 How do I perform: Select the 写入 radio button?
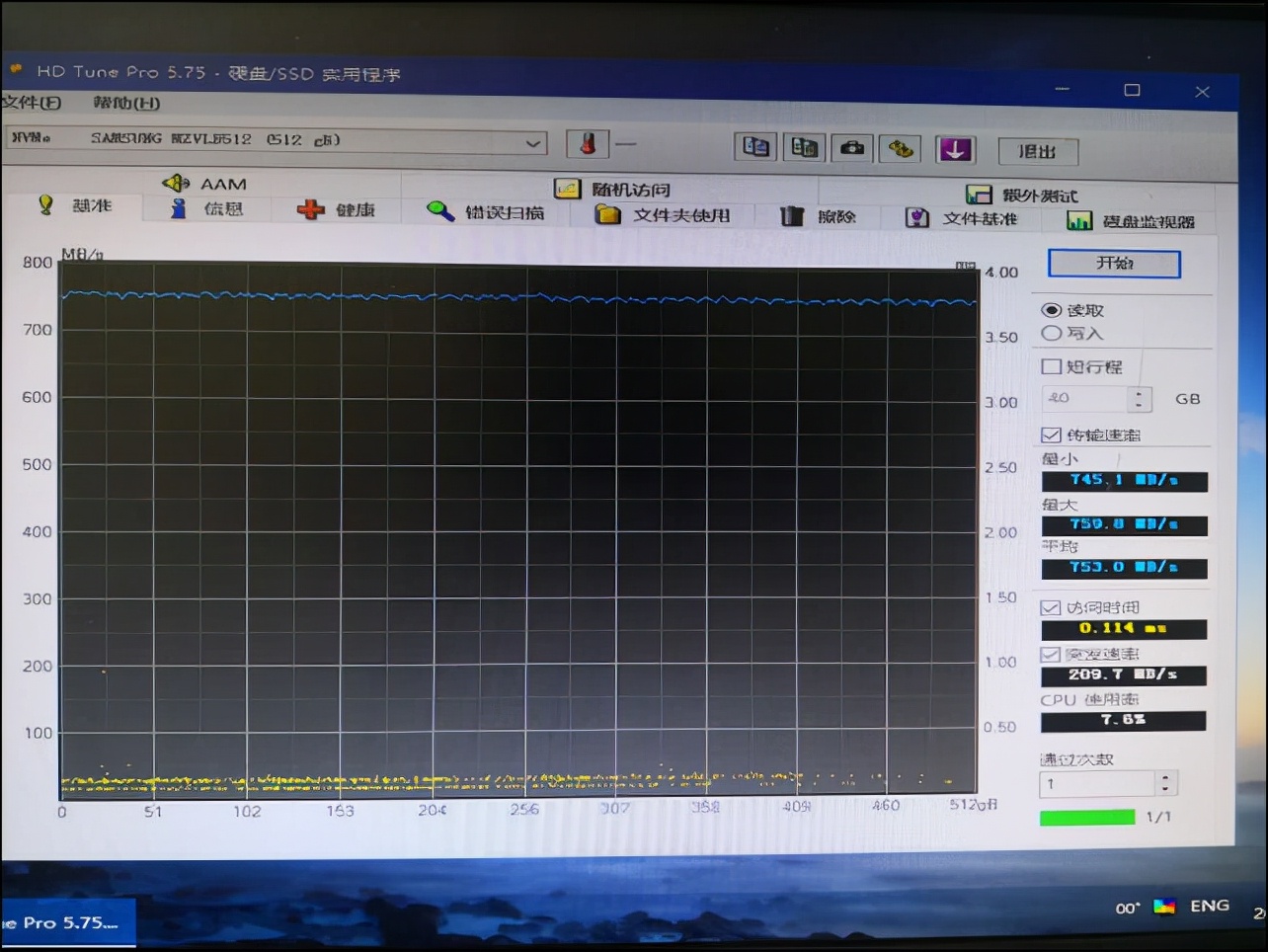coord(1052,334)
